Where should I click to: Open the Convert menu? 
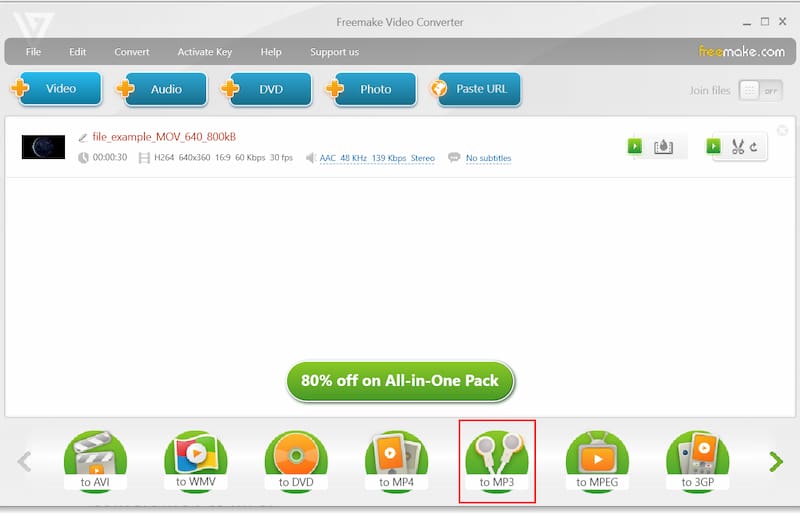coord(132,52)
